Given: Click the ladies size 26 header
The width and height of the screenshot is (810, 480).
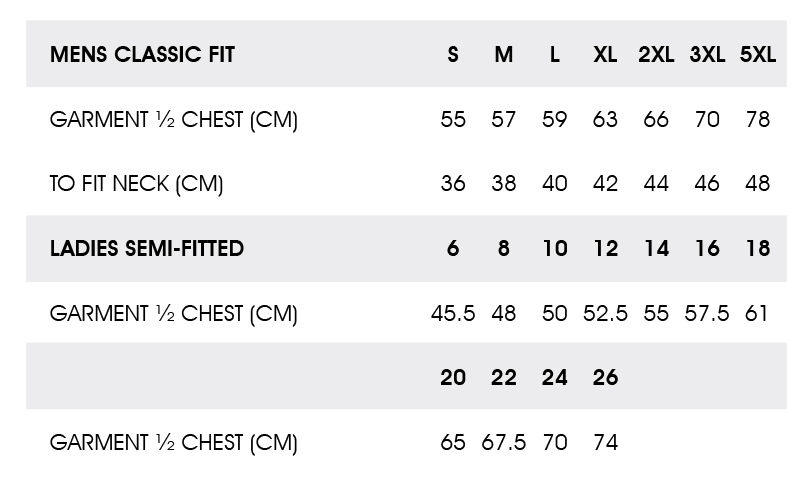Looking at the screenshot, I should click(x=605, y=378).
